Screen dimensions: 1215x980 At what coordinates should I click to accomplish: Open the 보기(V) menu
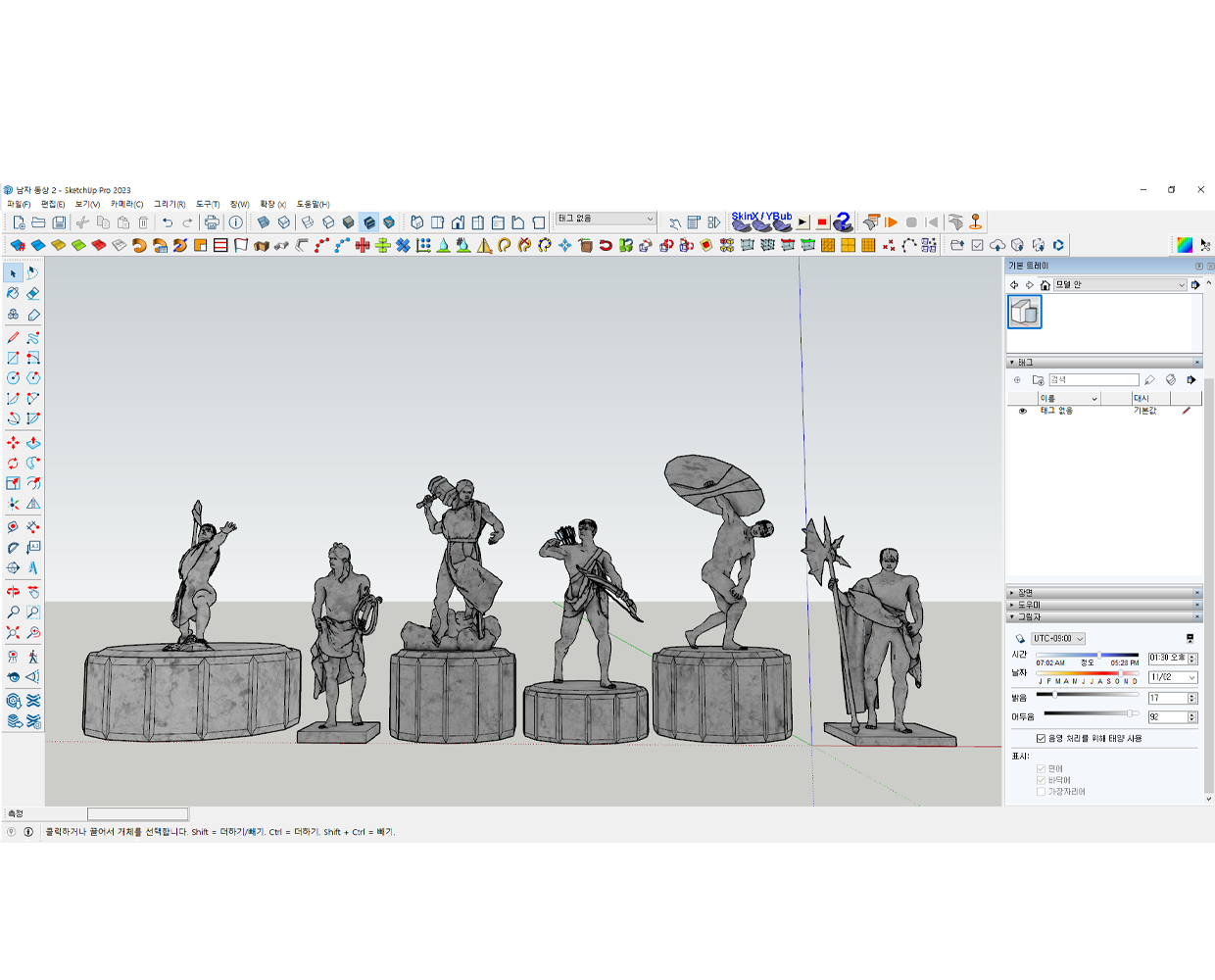coord(87,205)
